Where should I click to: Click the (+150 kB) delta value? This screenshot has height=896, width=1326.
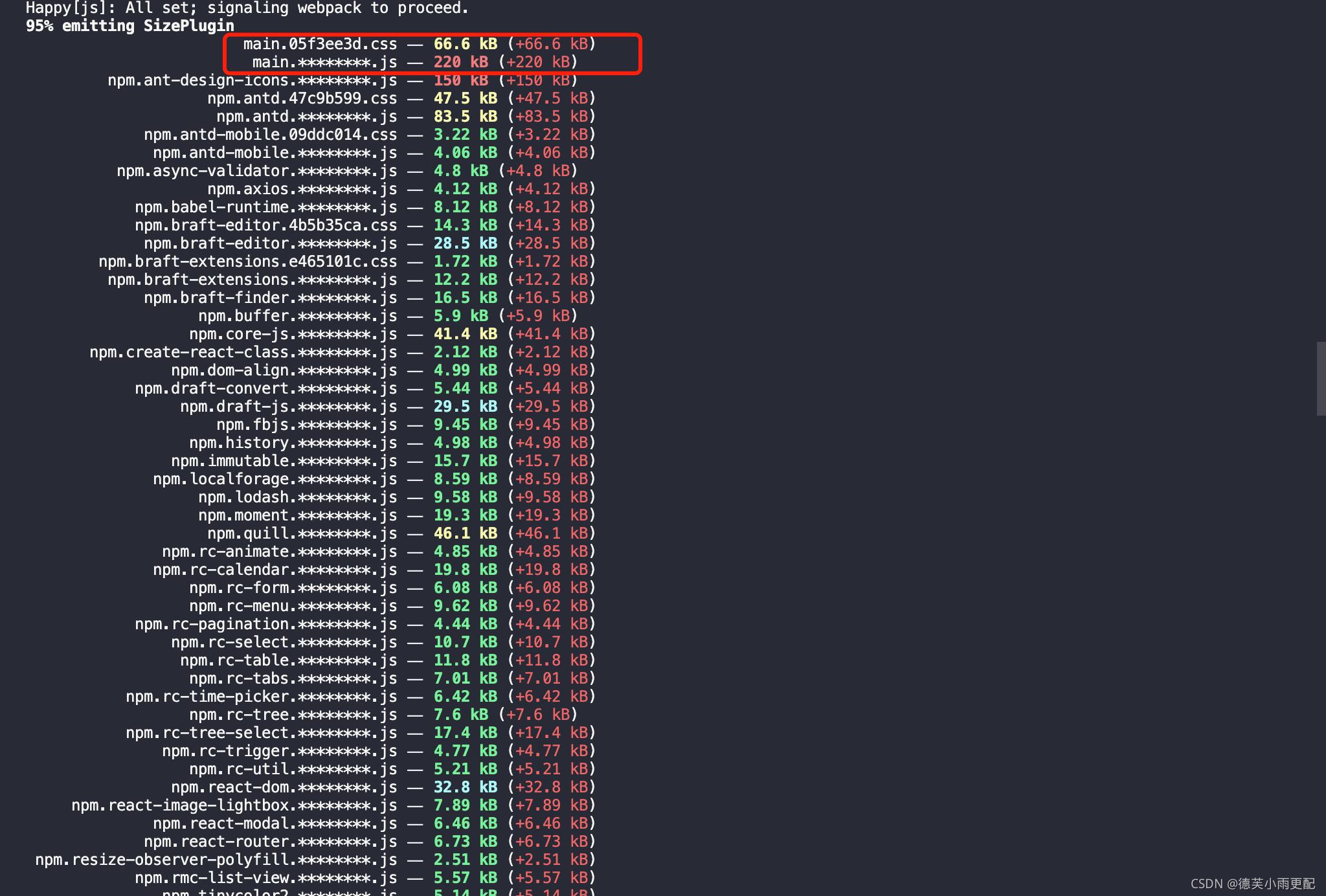click(538, 80)
